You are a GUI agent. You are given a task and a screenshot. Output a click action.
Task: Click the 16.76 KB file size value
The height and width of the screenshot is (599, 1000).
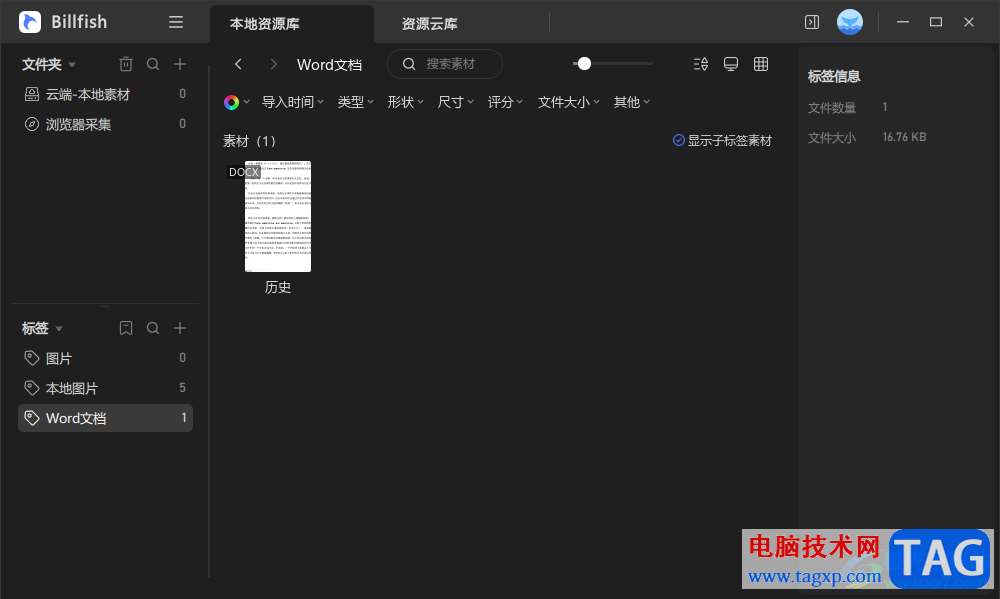point(904,137)
